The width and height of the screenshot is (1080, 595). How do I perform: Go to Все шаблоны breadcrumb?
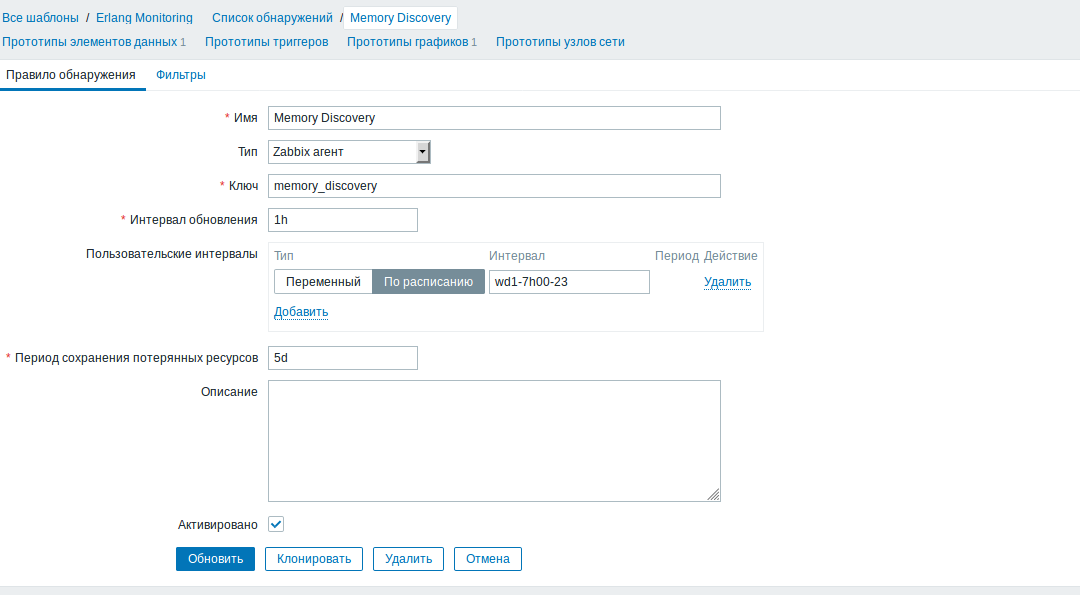(41, 18)
